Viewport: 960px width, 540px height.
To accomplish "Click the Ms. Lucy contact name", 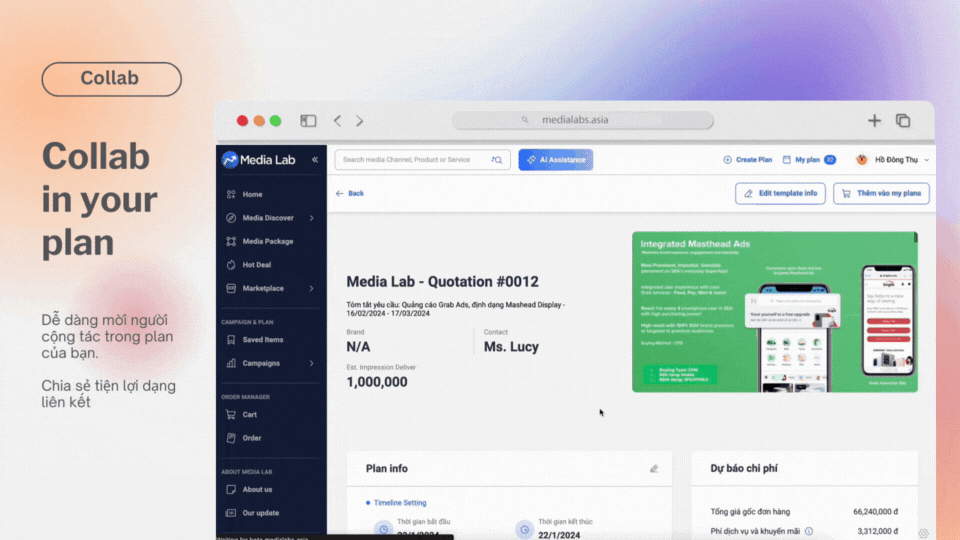I will pos(511,347).
